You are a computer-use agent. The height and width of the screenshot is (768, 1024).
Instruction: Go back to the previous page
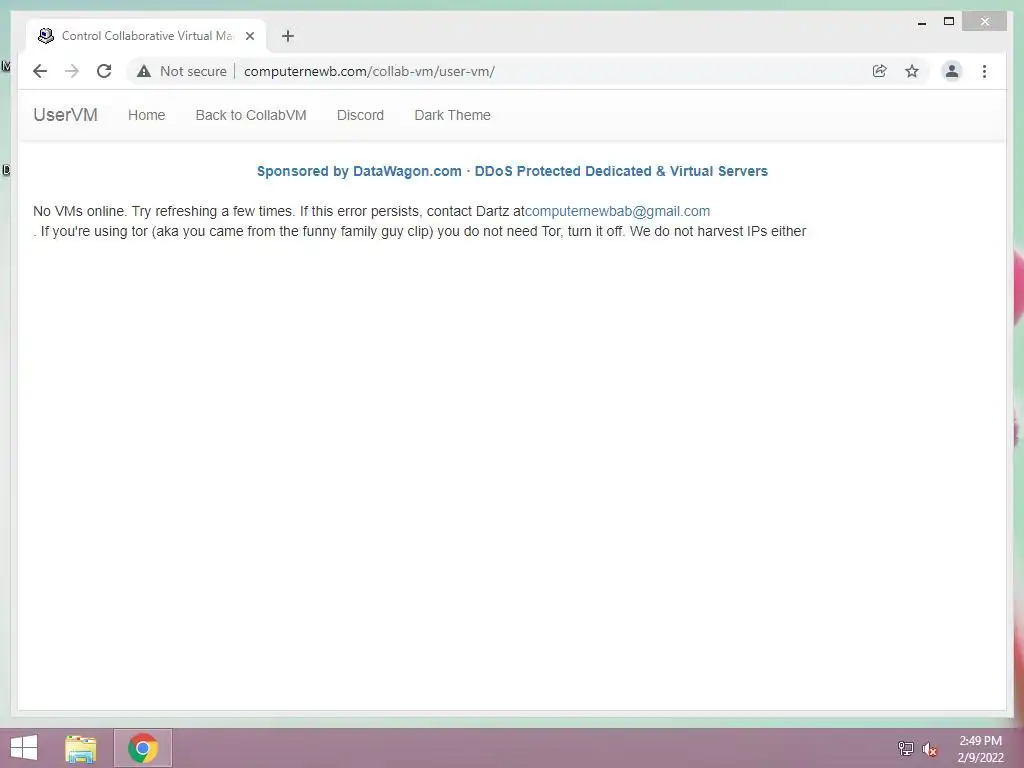[40, 71]
